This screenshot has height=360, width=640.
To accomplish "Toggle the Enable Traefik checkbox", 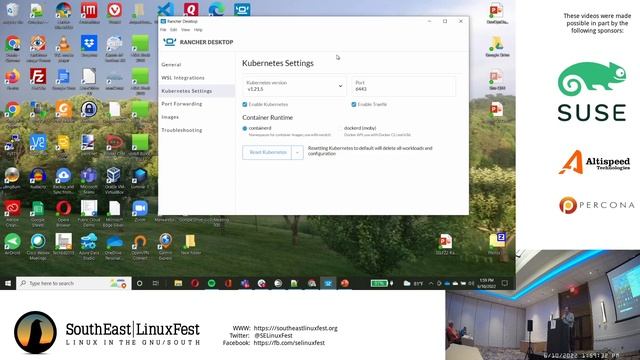I will pyautogui.click(x=354, y=104).
